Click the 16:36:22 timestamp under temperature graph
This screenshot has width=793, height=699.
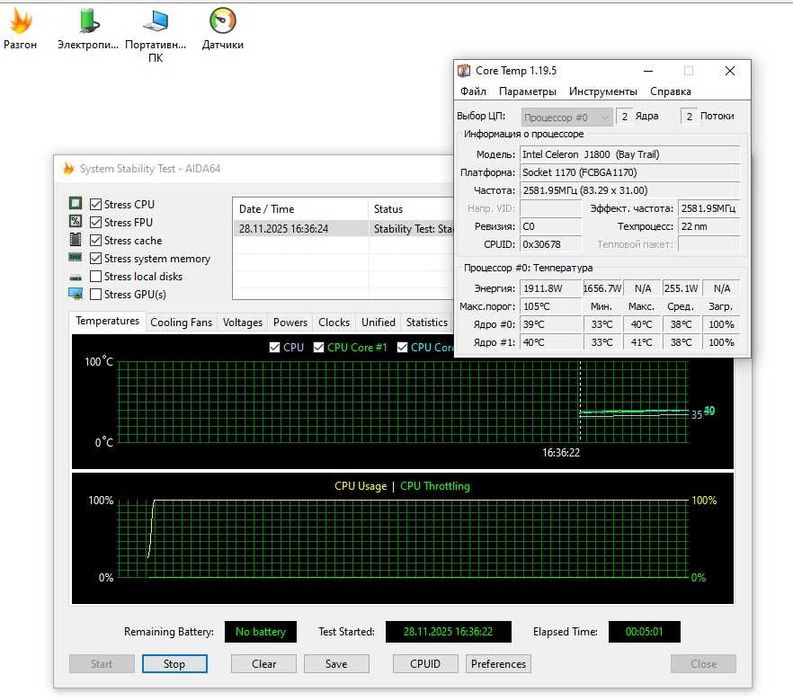pos(561,452)
